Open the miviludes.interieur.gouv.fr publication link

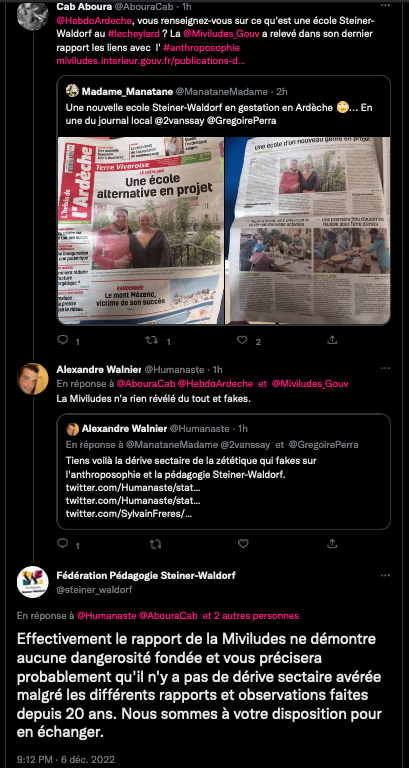point(151,62)
